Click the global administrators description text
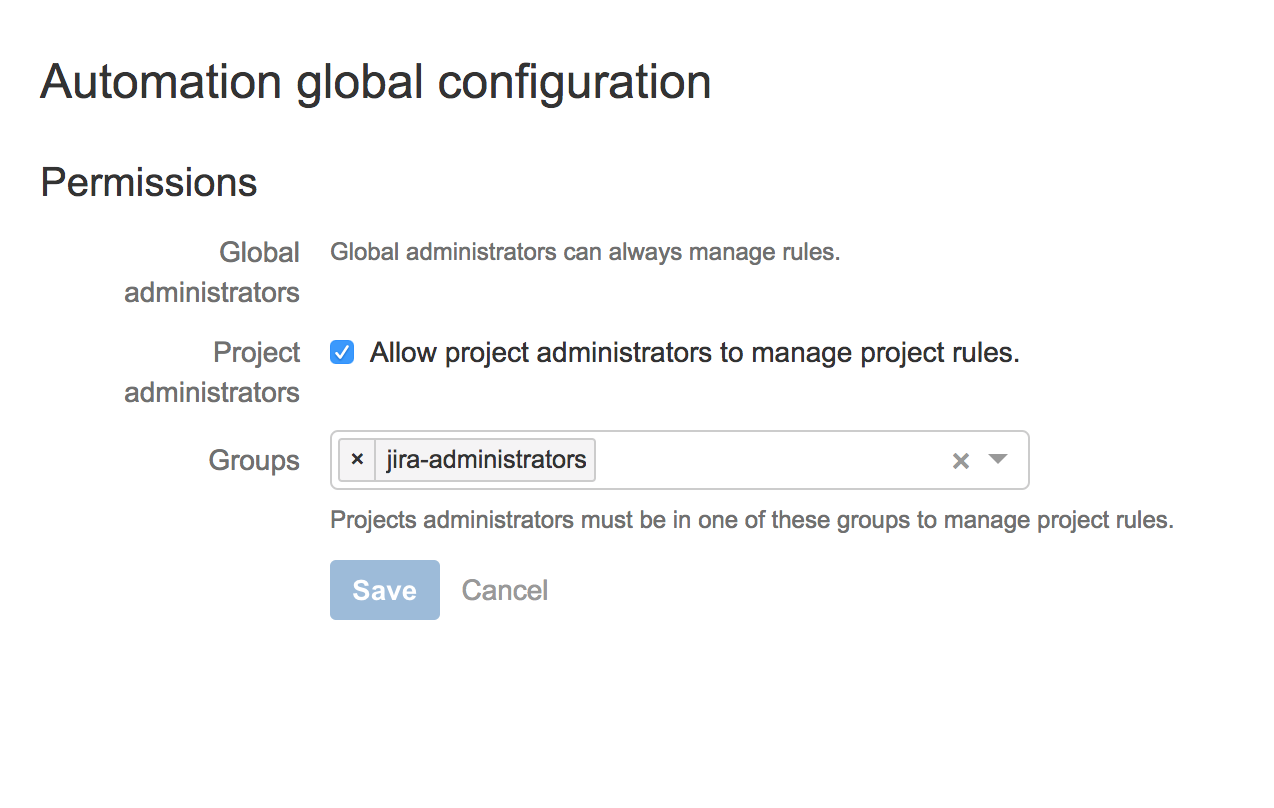 585,252
